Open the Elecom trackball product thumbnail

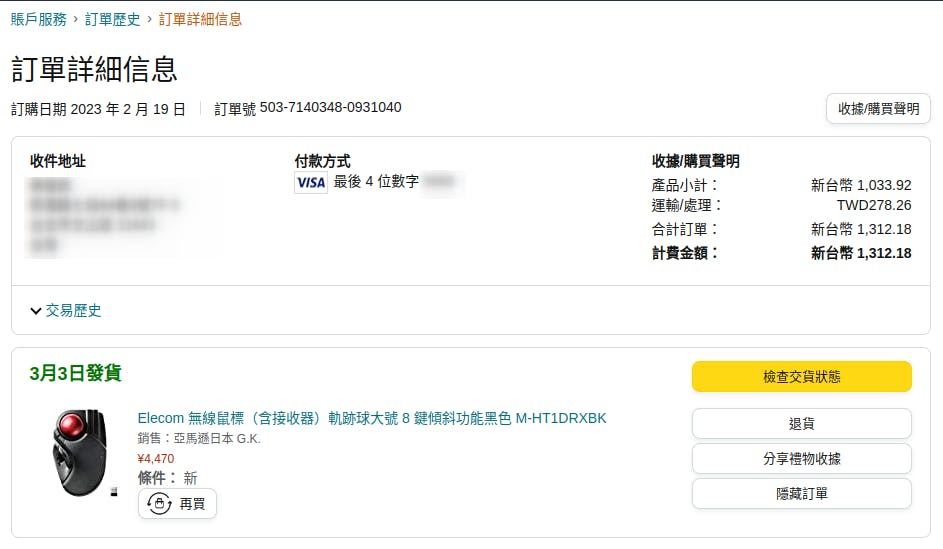pos(82,453)
